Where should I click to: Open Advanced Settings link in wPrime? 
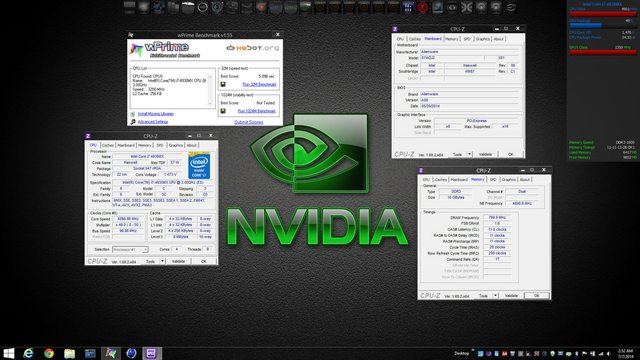pyautogui.click(x=153, y=122)
